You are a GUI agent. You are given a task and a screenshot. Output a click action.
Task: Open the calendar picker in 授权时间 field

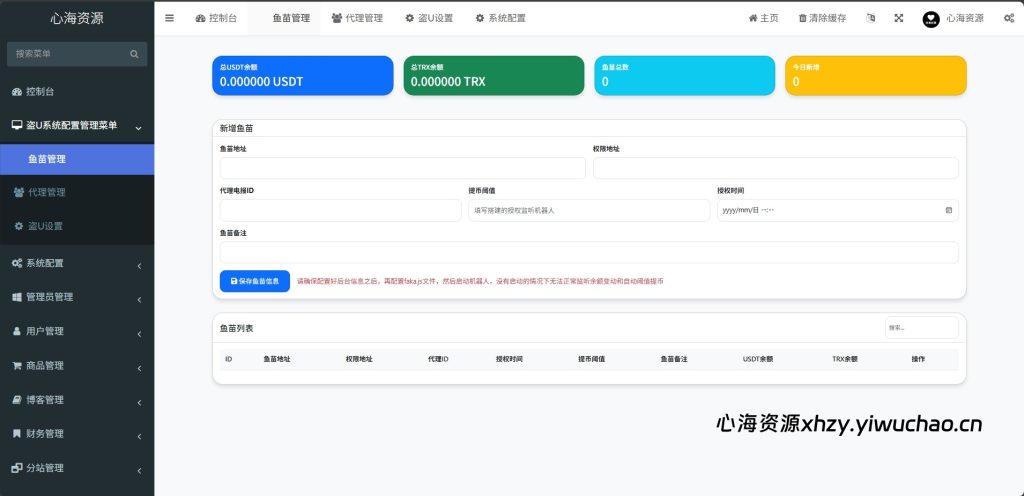coord(948,210)
